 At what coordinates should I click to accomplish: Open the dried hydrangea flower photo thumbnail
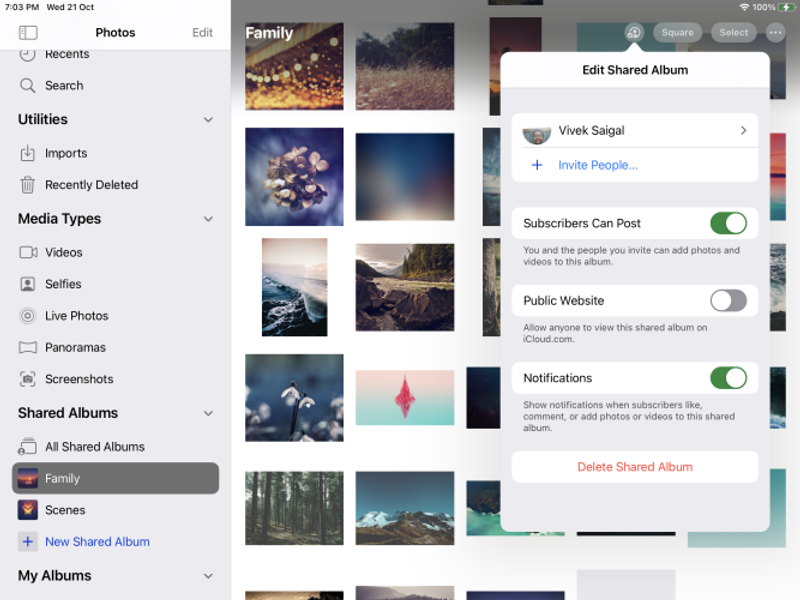click(294, 176)
